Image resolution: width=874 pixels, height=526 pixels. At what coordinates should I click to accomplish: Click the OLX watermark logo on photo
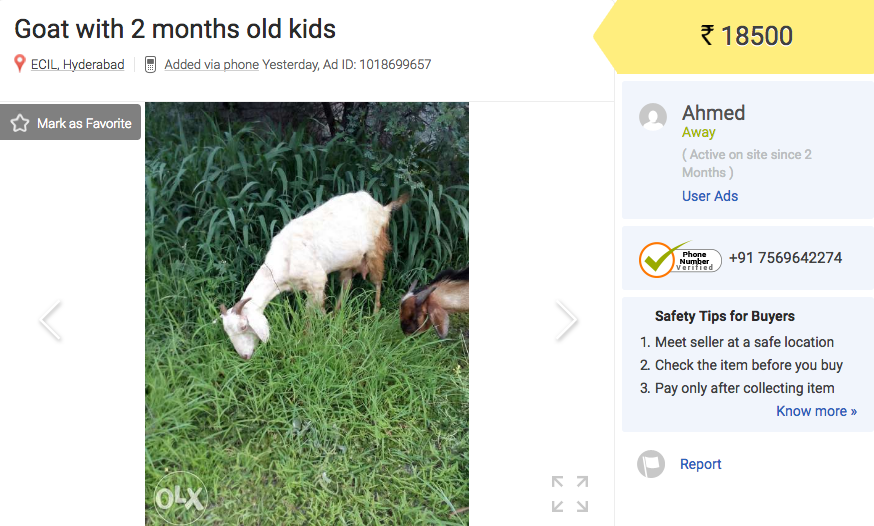(x=179, y=498)
